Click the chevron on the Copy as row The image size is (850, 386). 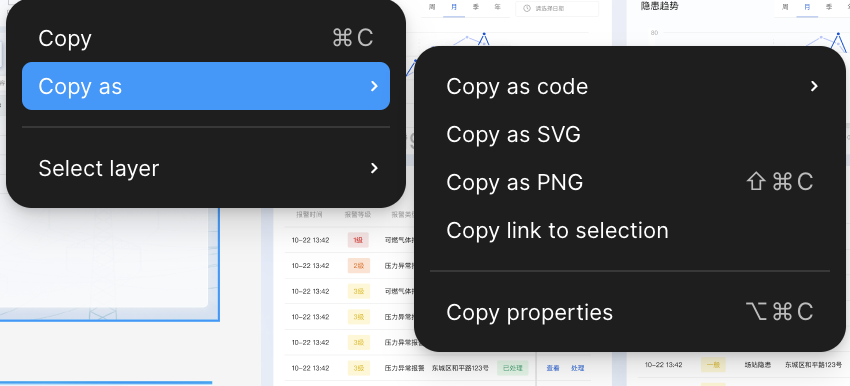(x=374, y=86)
